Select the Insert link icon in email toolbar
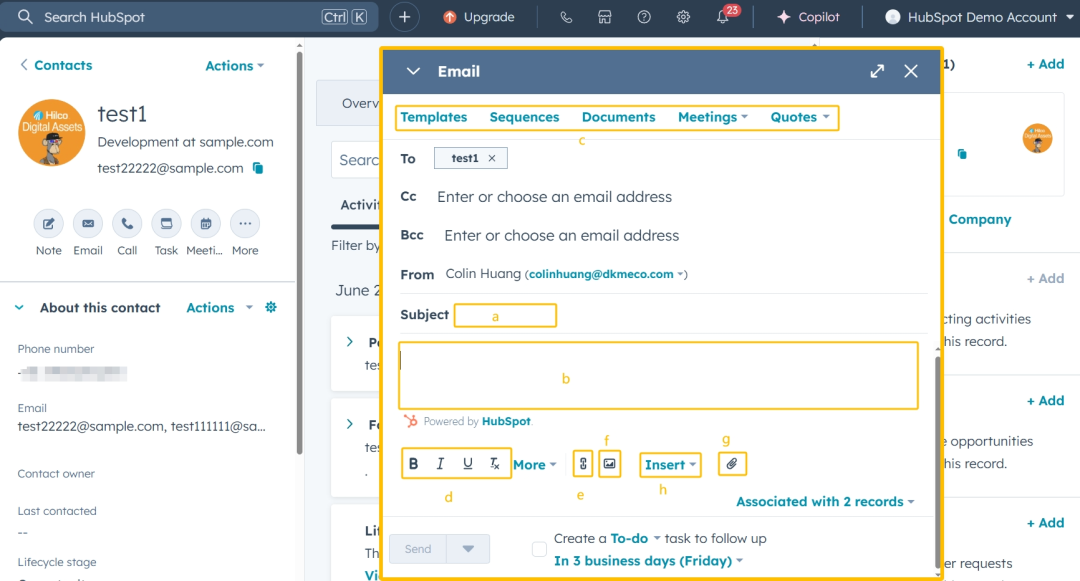Image resolution: width=1080 pixels, height=581 pixels. point(583,463)
